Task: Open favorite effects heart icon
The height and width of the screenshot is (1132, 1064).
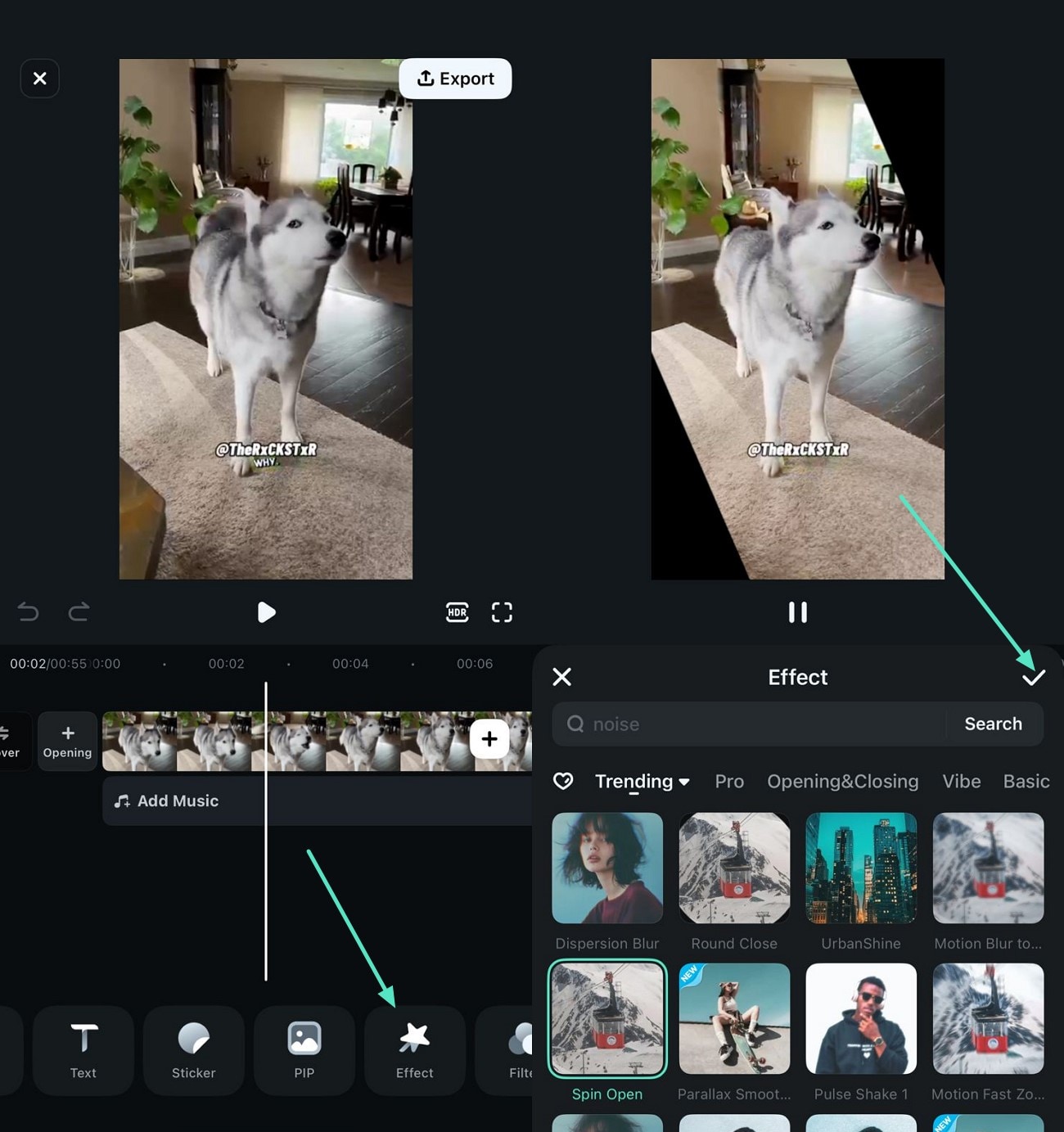Action: 563,781
